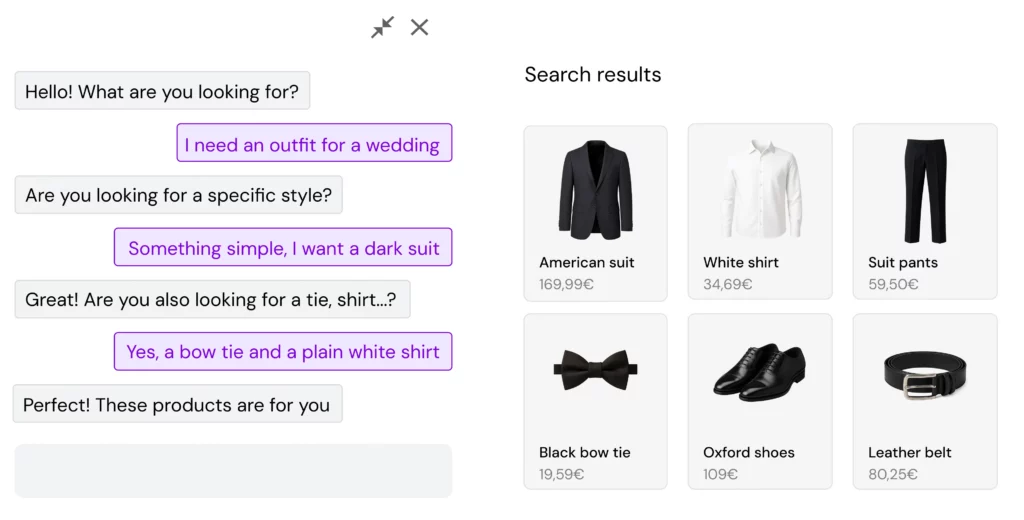Screen dimensions: 1024x520
Task: Select the Oxford shoes product name
Action: (749, 452)
